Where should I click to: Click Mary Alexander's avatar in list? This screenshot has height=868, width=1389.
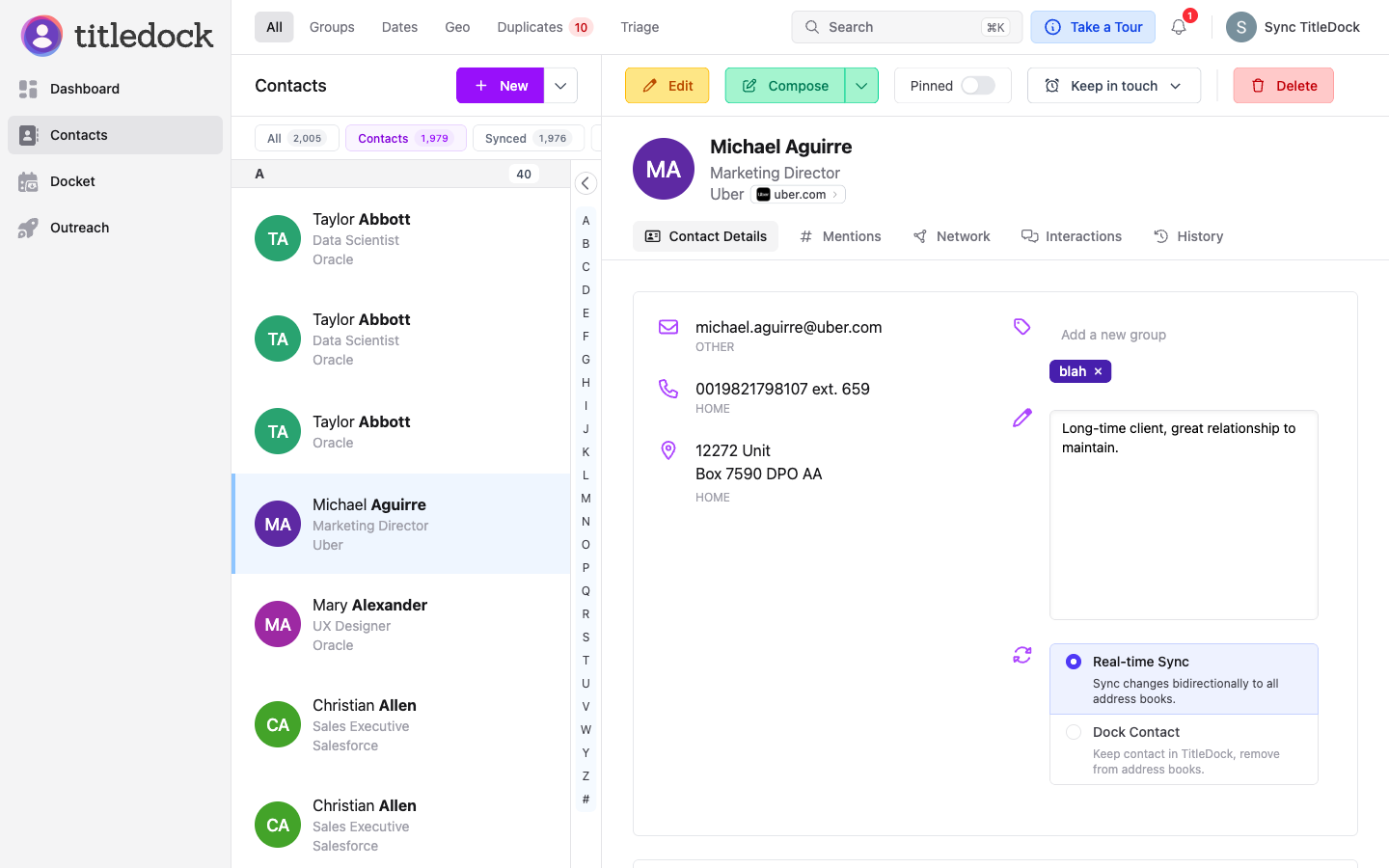coord(278,624)
